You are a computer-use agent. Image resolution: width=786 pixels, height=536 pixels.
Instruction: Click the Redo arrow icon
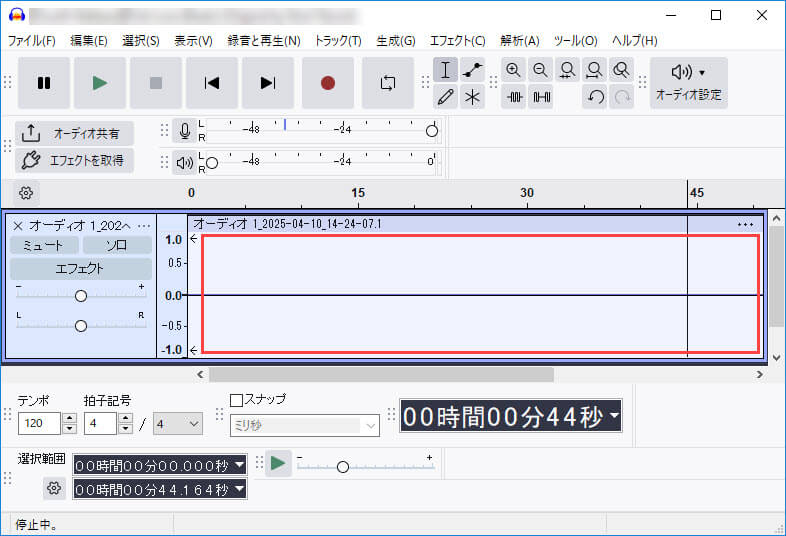point(622,97)
